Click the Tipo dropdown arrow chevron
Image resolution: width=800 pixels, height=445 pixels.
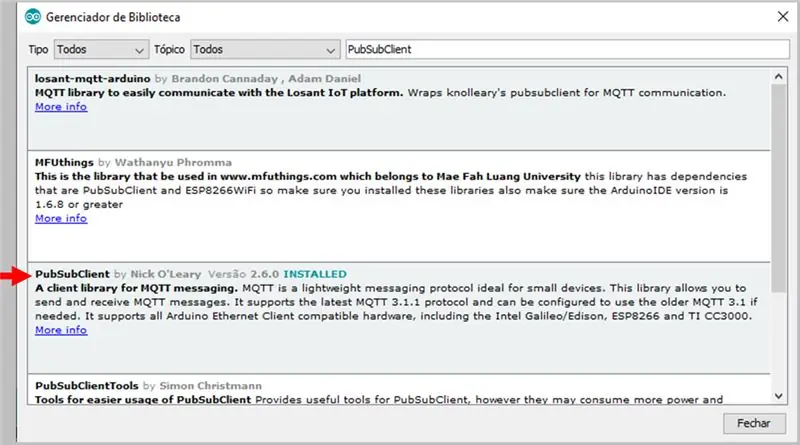pos(139,51)
